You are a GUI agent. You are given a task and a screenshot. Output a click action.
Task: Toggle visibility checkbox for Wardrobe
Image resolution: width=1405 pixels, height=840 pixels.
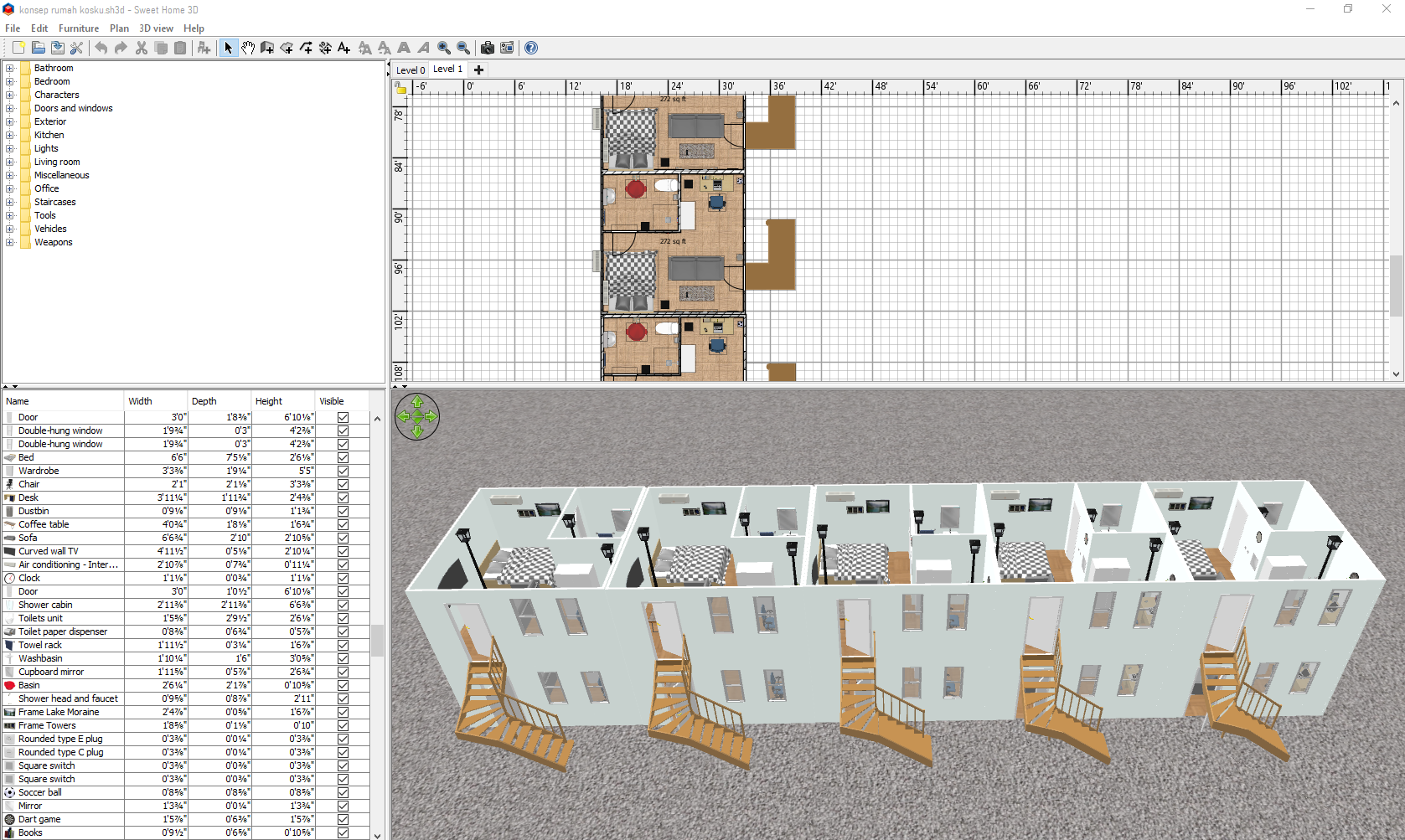pyautogui.click(x=343, y=471)
